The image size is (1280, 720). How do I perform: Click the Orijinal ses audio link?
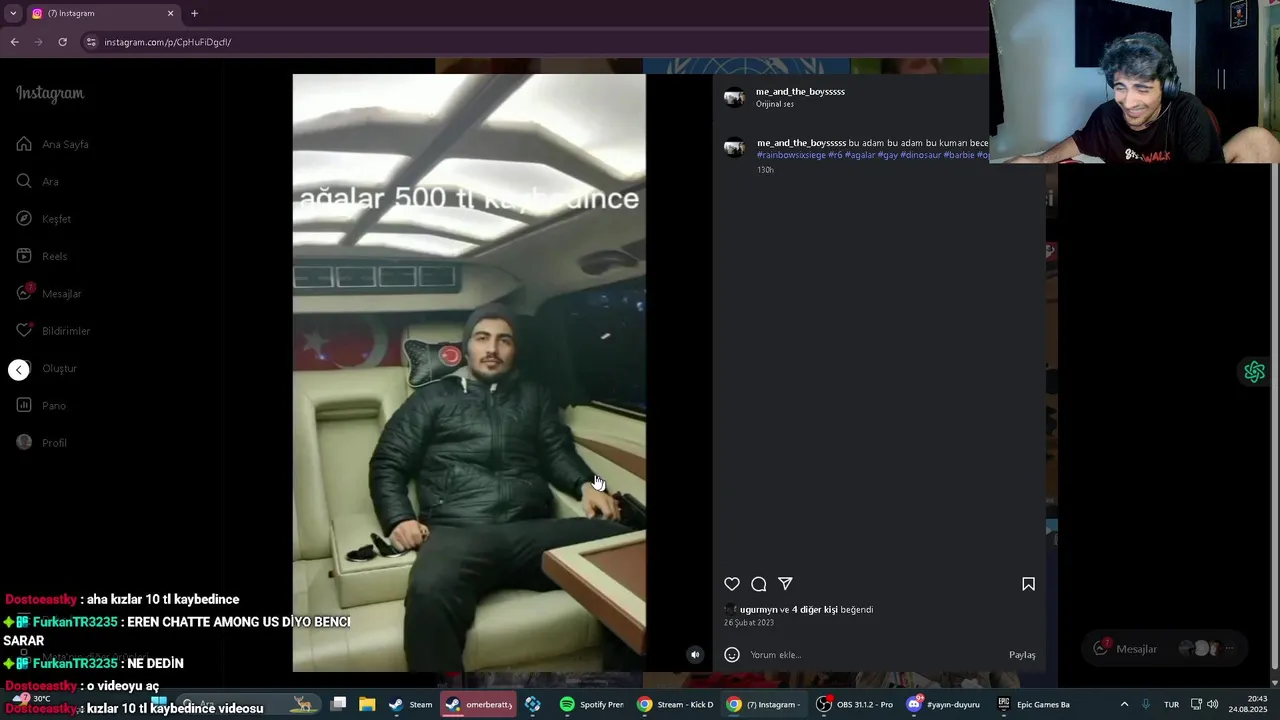pos(775,104)
